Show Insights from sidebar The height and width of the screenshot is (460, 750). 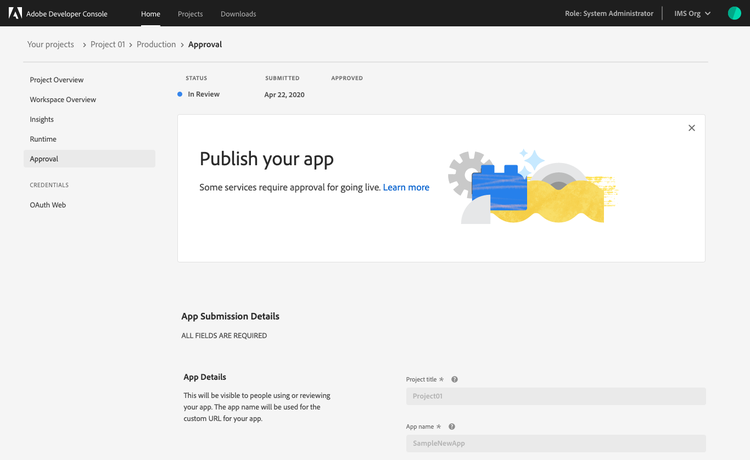click(x=42, y=119)
